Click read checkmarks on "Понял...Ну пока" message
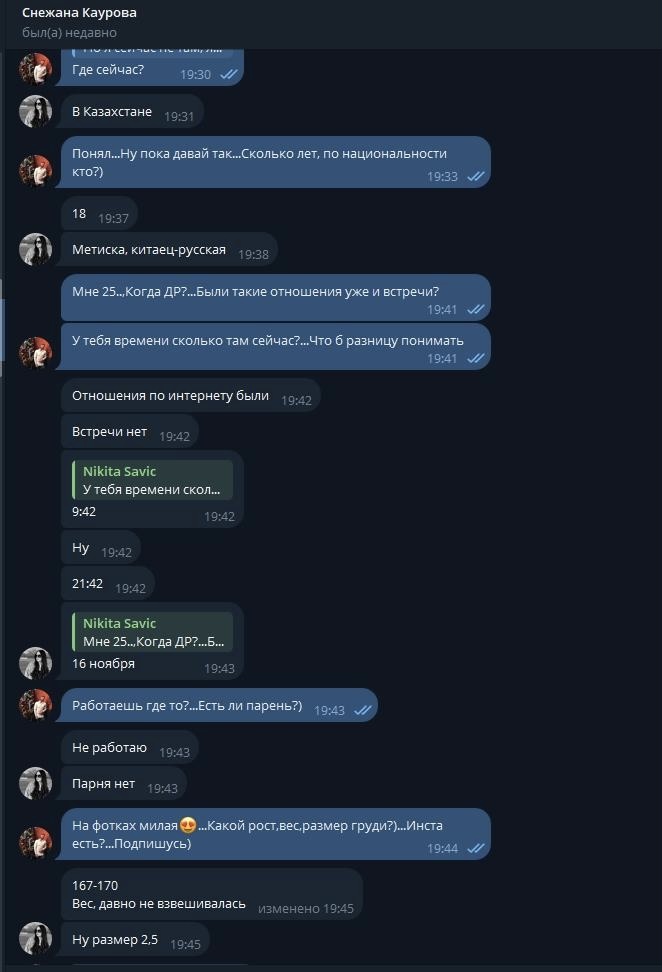Screen dimensions: 662x972 (475, 177)
